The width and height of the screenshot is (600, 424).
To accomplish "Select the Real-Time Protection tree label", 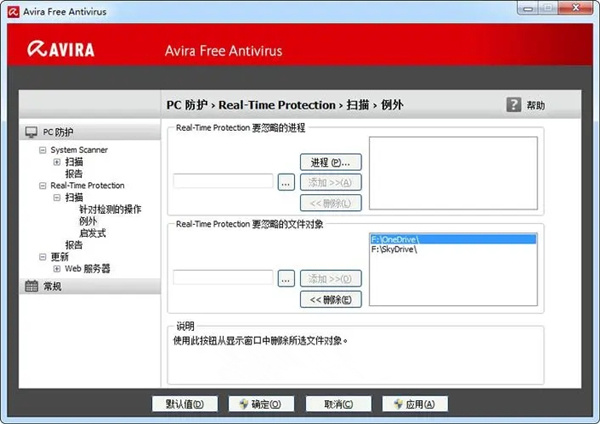I will point(88,186).
